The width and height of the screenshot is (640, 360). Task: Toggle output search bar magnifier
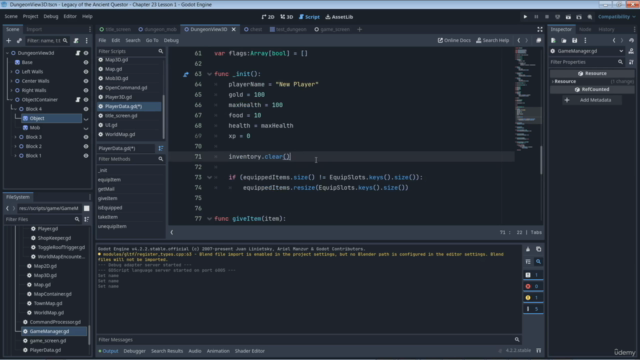point(538,262)
